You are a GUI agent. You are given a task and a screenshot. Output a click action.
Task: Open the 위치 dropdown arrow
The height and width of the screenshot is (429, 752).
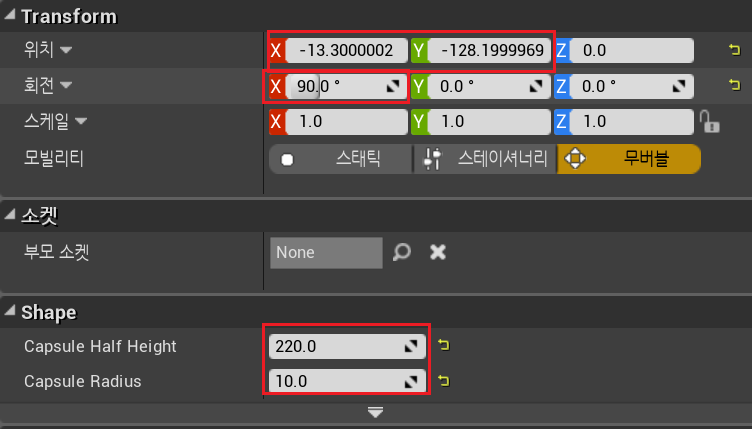66,50
